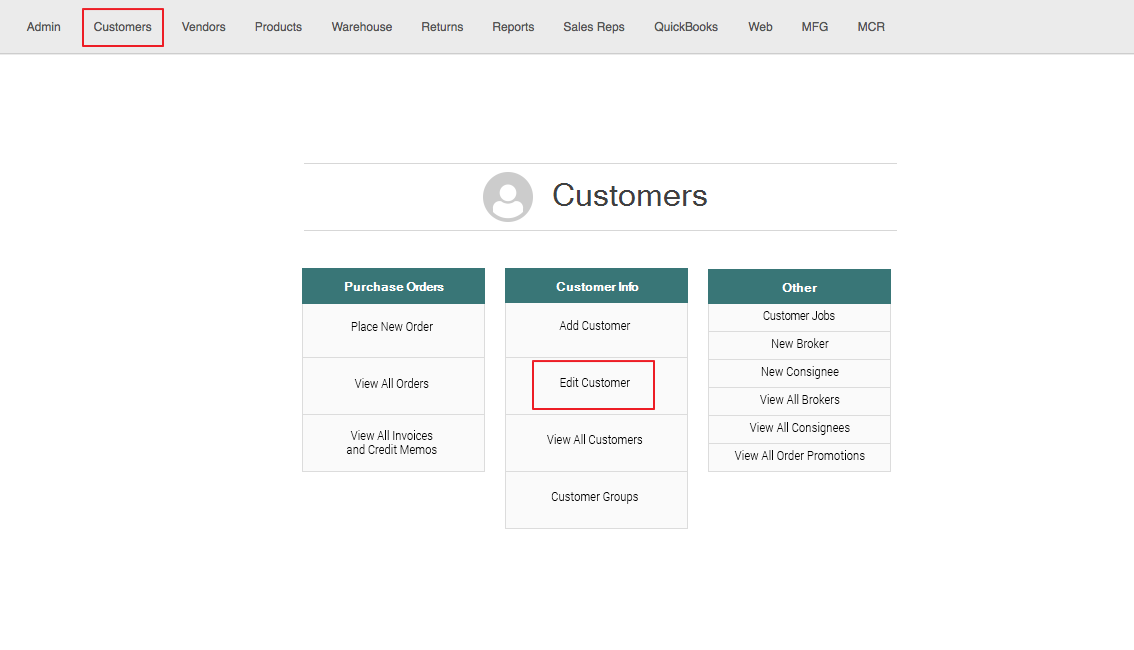The width and height of the screenshot is (1134, 650).
Task: View All Order Promotions
Action: pos(799,456)
